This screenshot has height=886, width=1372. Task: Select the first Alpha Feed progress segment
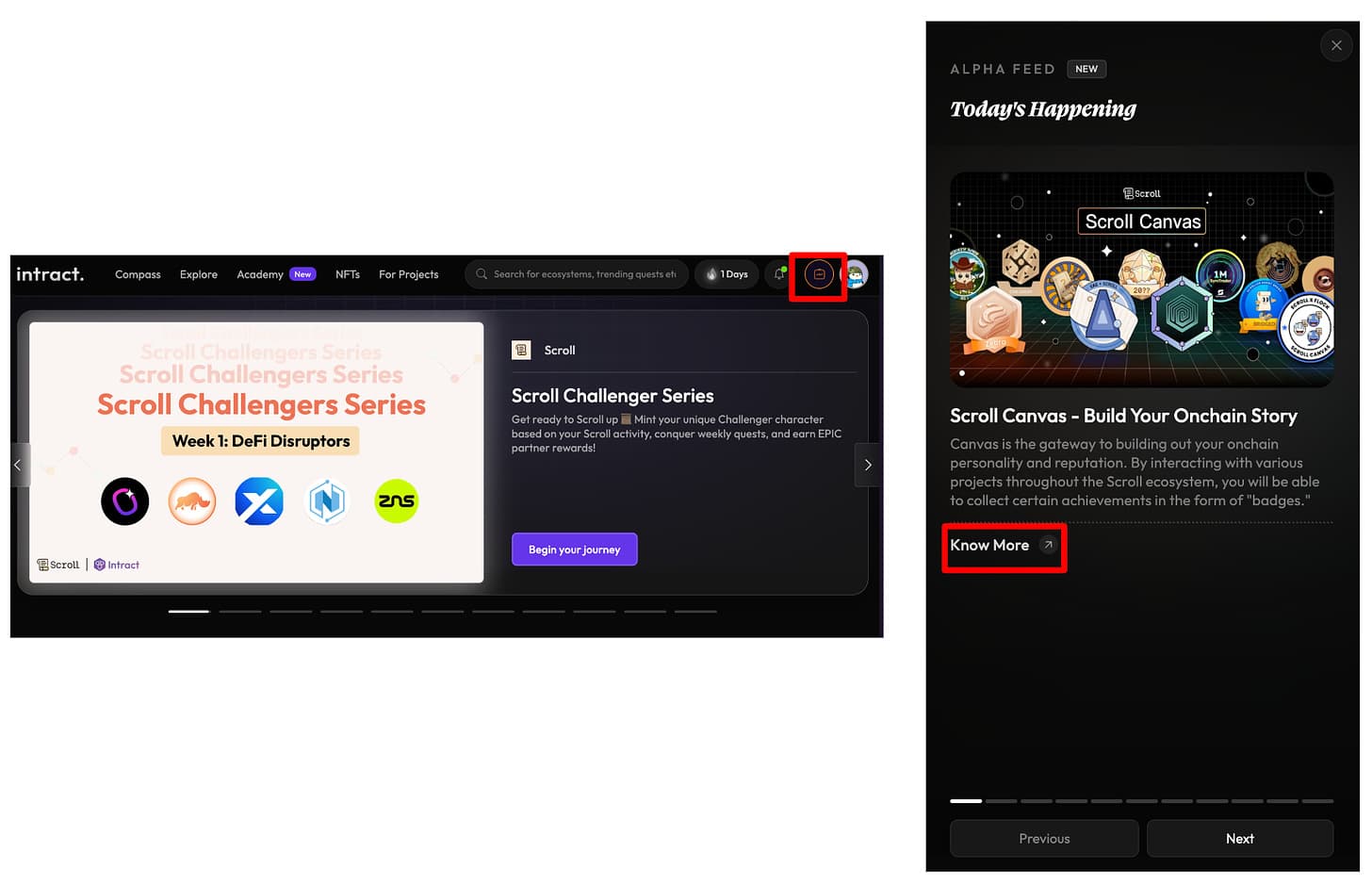point(966,801)
